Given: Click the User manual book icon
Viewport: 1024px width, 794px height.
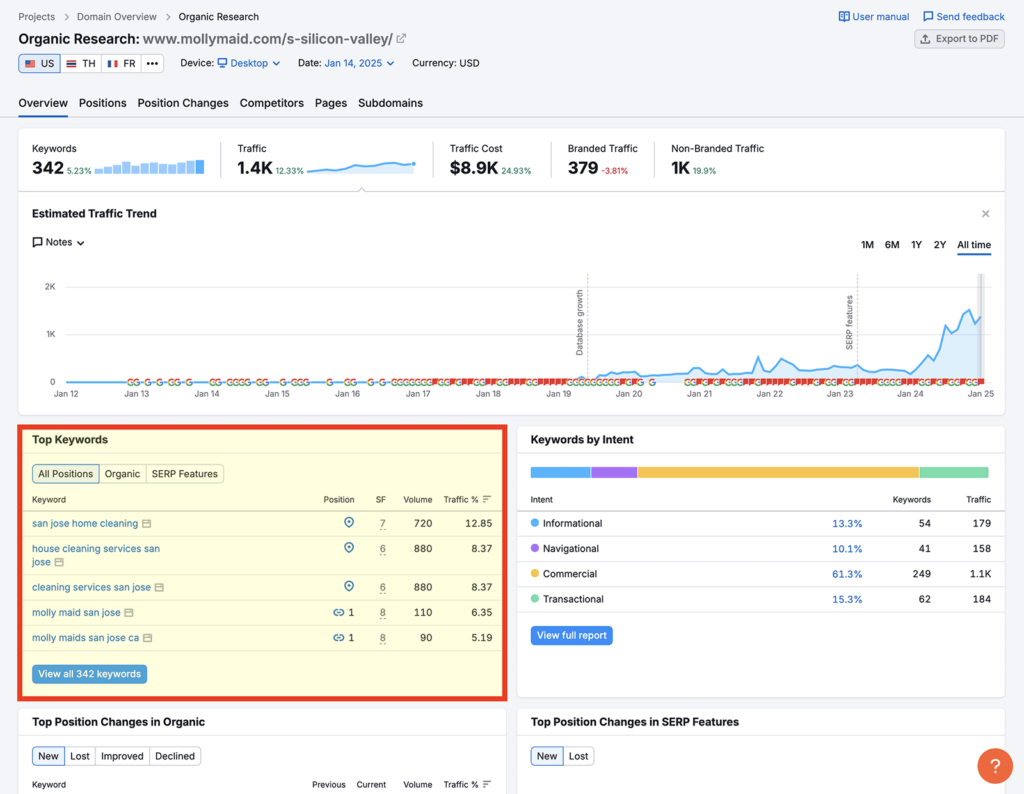Looking at the screenshot, I should click(844, 16).
